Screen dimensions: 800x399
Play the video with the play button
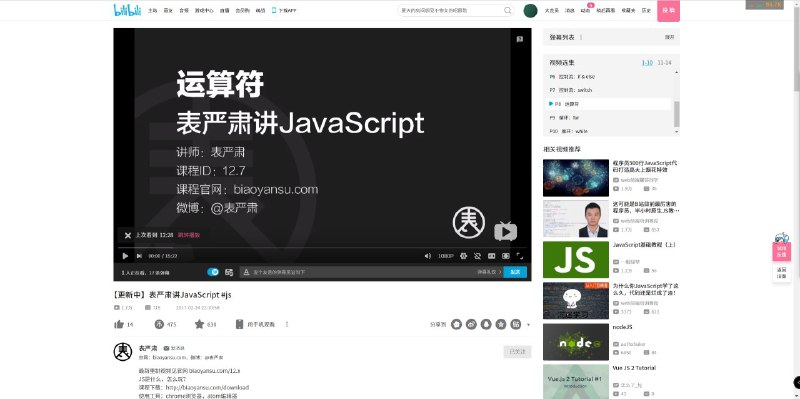click(125, 256)
